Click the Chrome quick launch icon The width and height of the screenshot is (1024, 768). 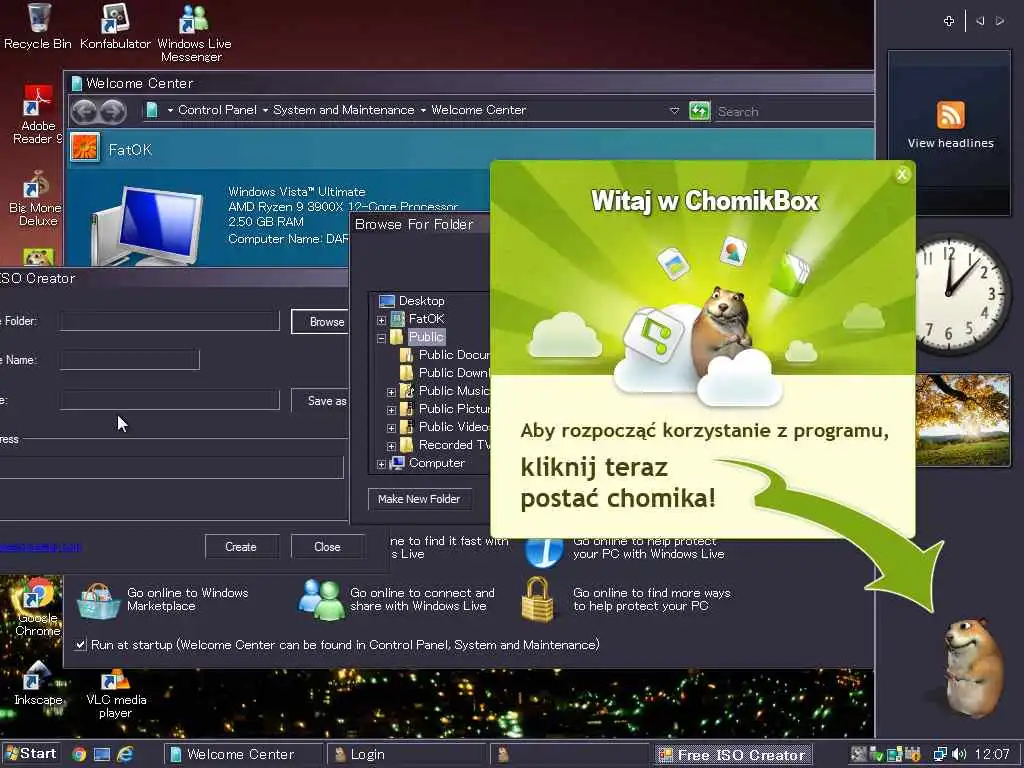79,754
